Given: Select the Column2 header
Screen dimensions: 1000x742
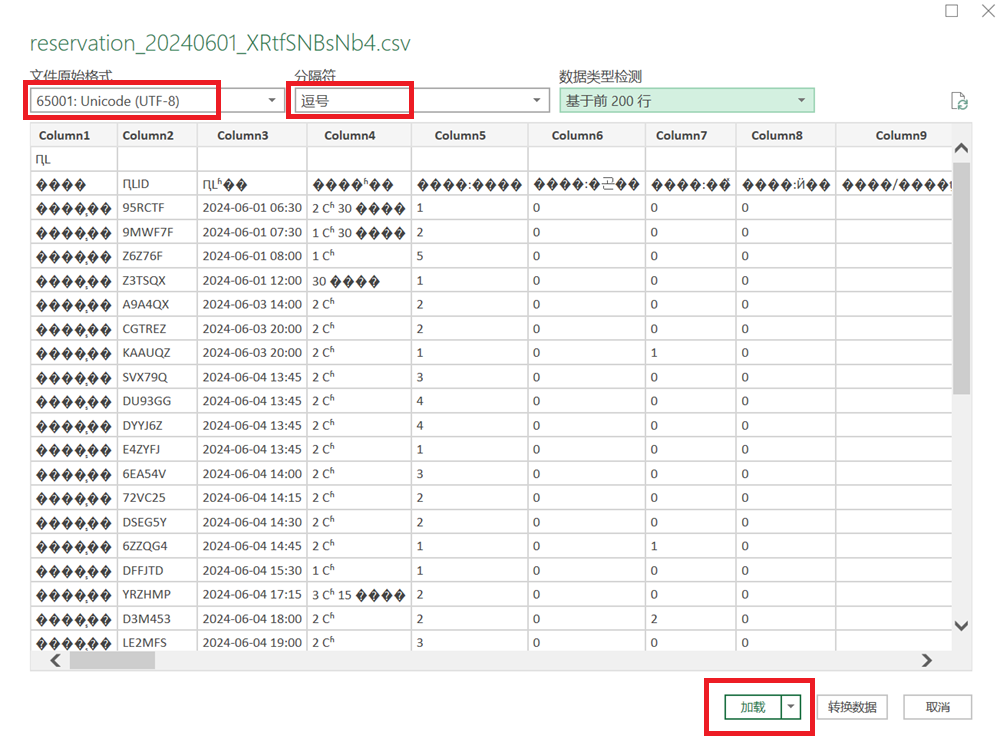Looking at the screenshot, I should pos(157,135).
